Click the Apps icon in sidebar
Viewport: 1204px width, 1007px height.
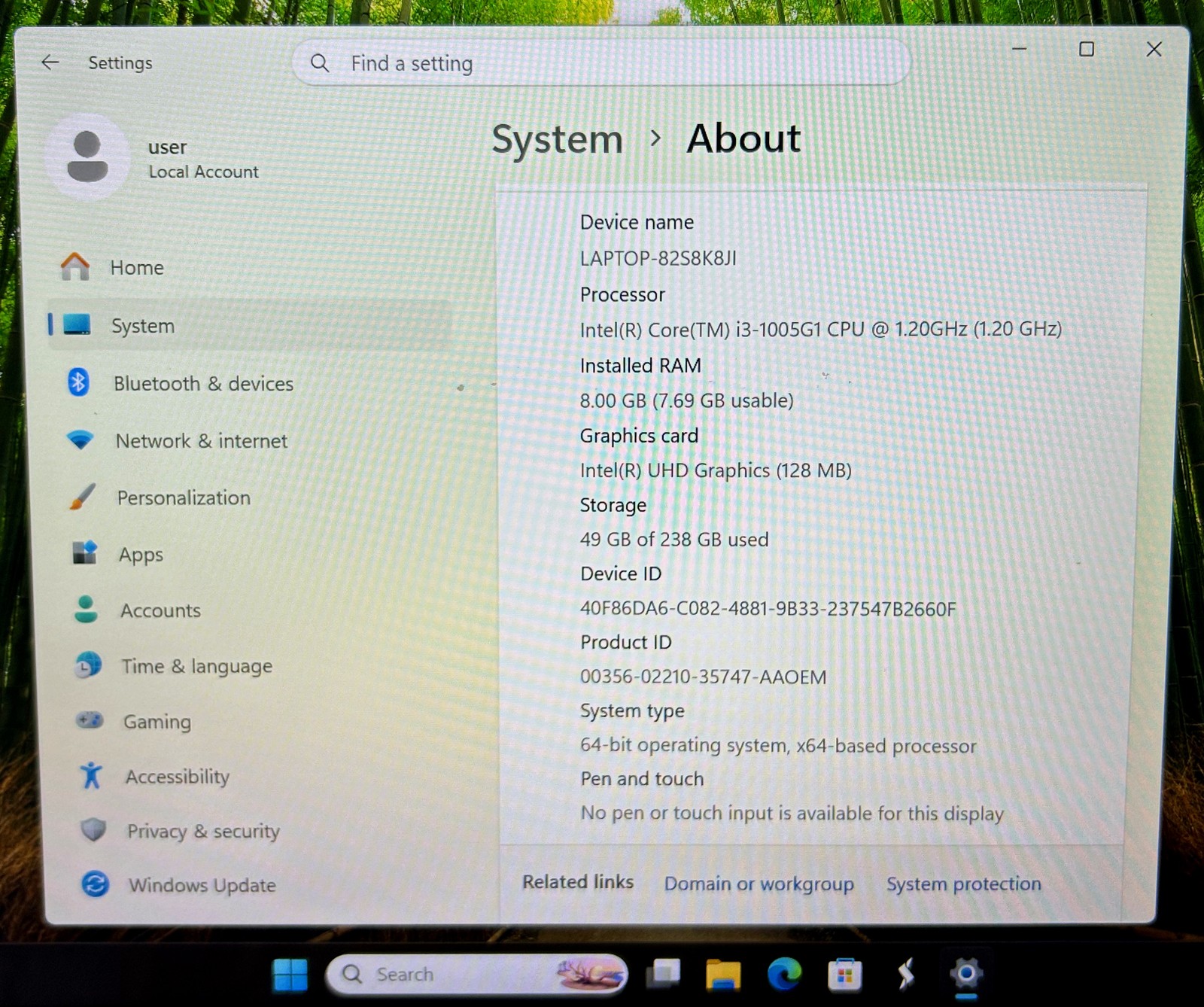(x=85, y=553)
